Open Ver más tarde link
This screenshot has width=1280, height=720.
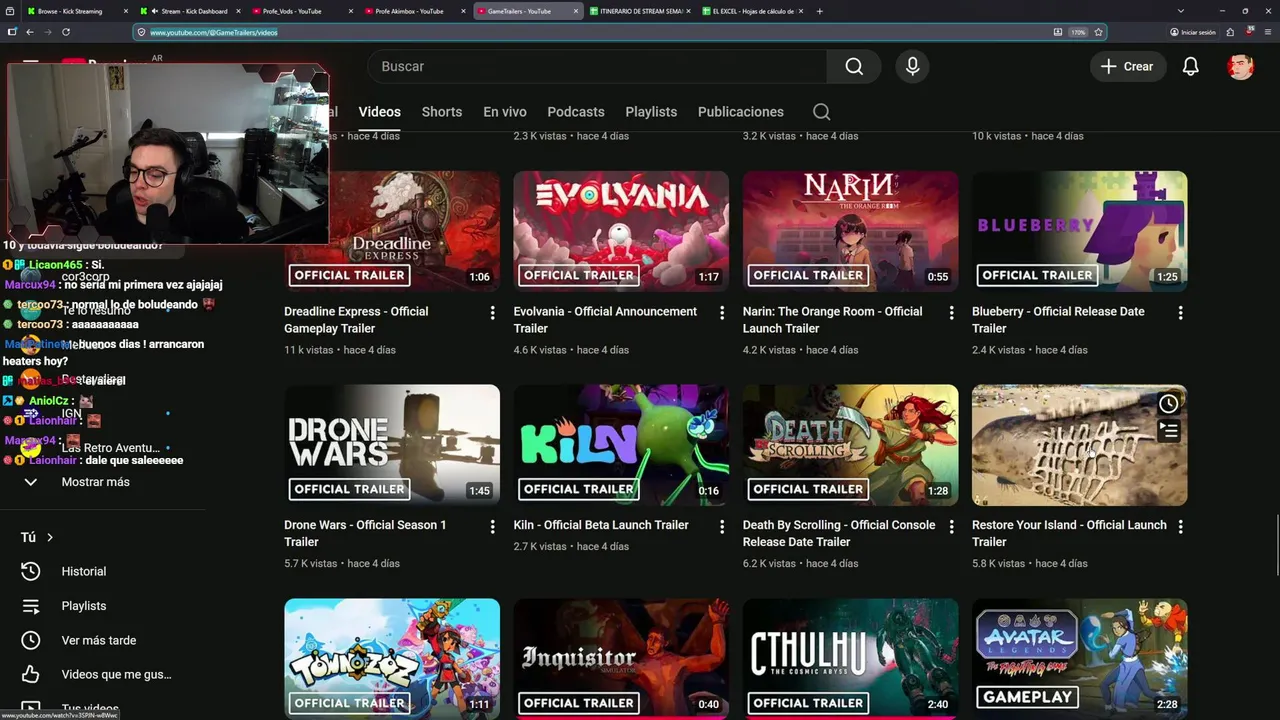[99, 641]
